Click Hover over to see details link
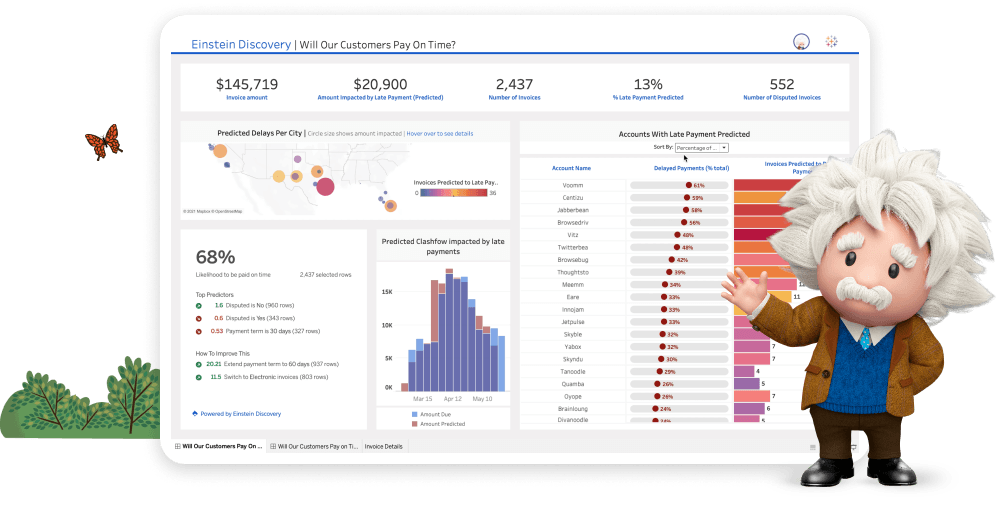The width and height of the screenshot is (996, 510). coord(440,133)
